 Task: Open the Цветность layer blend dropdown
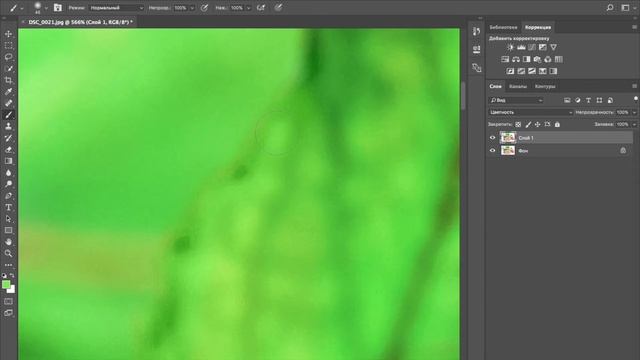point(531,112)
